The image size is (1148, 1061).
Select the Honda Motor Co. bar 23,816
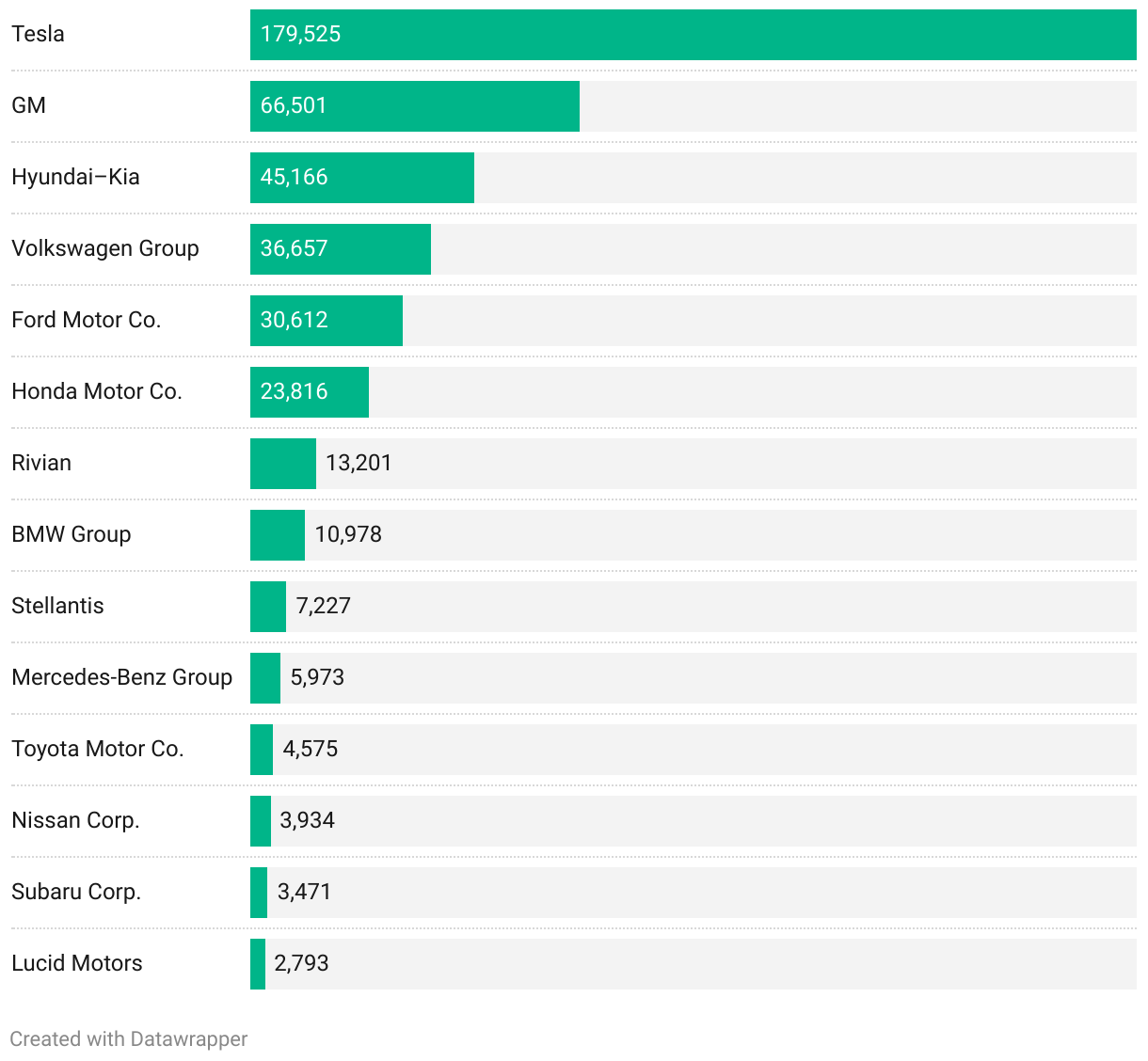click(x=310, y=392)
